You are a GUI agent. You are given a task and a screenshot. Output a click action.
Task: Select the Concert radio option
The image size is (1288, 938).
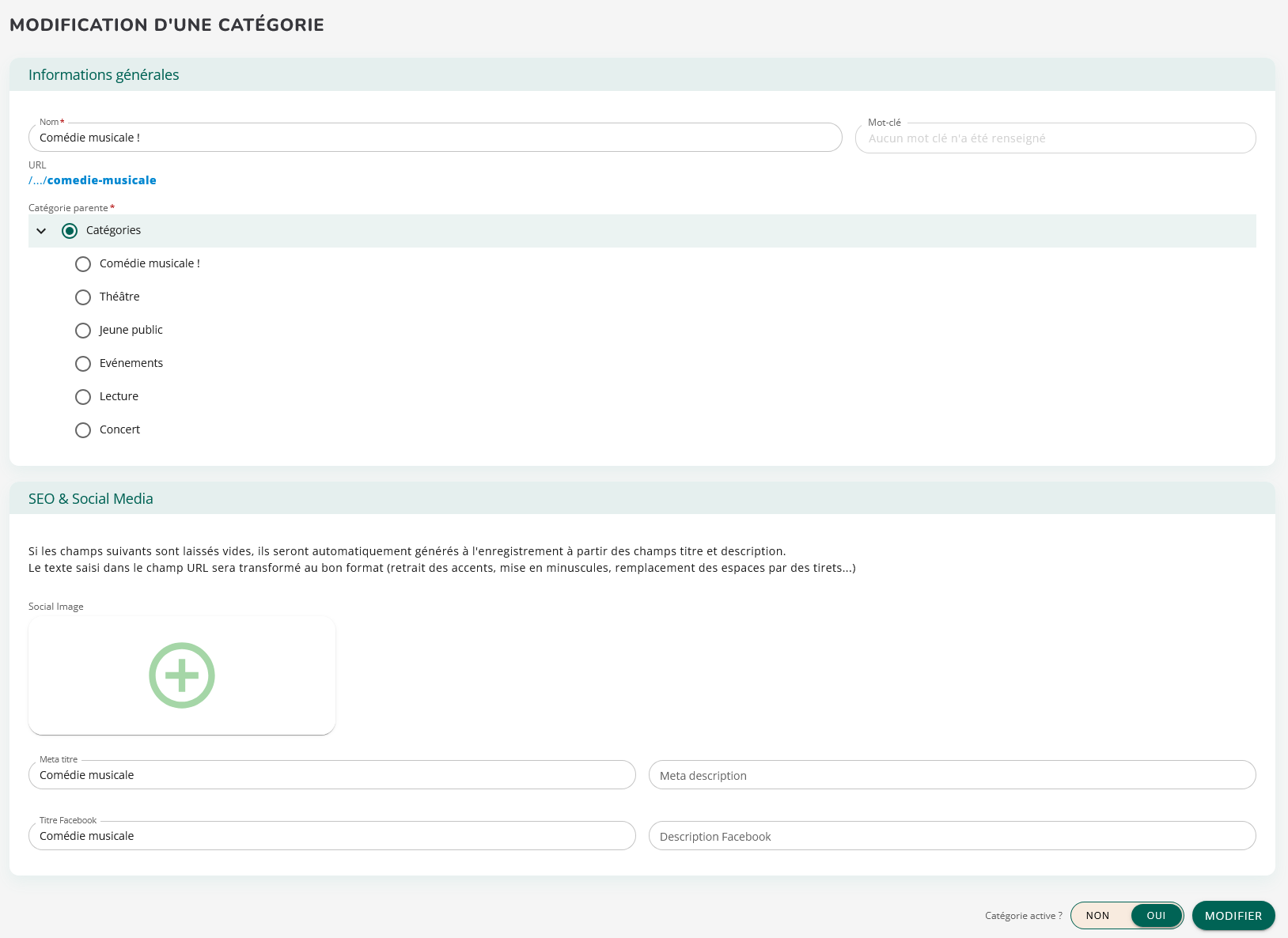tap(83, 430)
